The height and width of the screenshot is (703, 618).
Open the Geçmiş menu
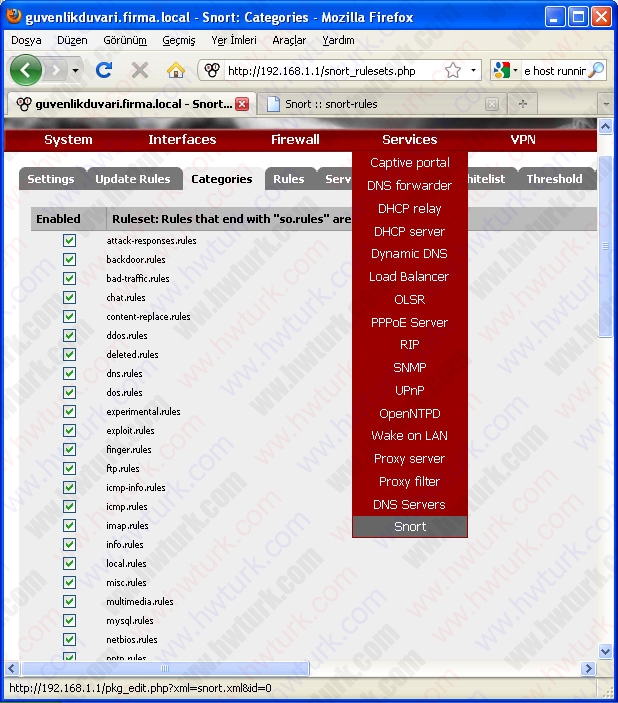click(x=178, y=40)
